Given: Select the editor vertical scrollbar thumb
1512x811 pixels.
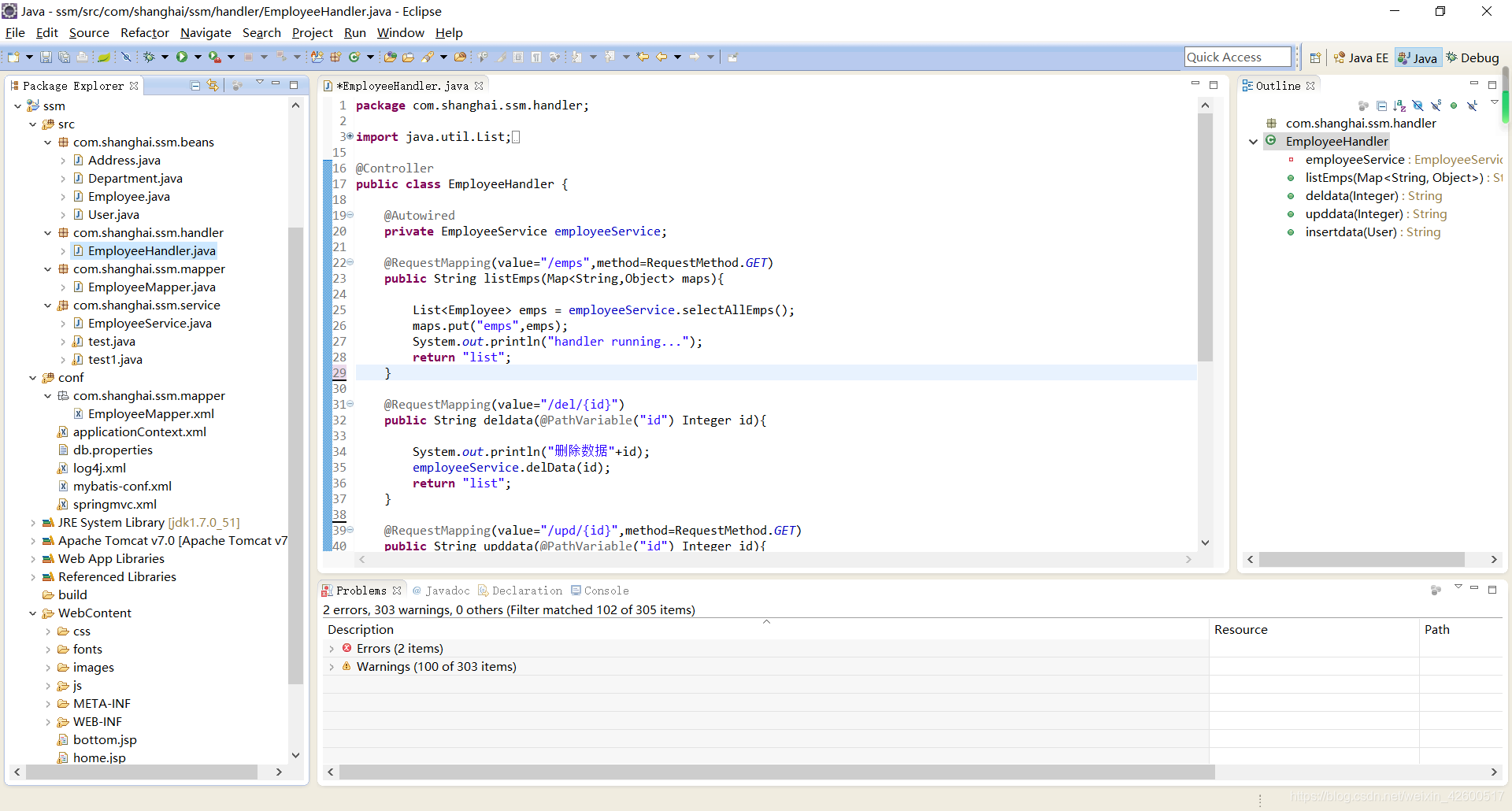Looking at the screenshot, I should point(1205,237).
